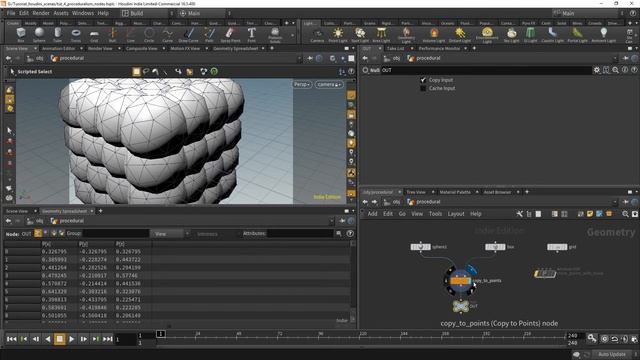
Task: Select the Circle shelf tool
Action: pos(149,35)
